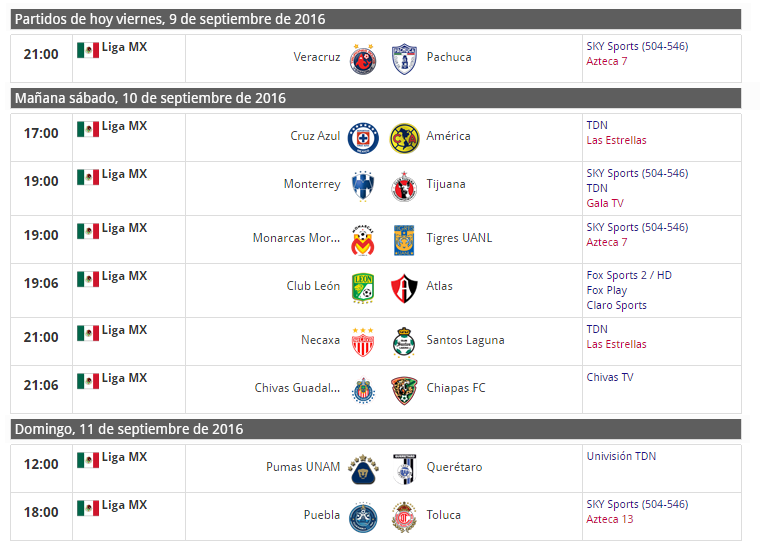Open Liga MX link at 17:00 match
760x551 pixels.
pyautogui.click(x=124, y=126)
